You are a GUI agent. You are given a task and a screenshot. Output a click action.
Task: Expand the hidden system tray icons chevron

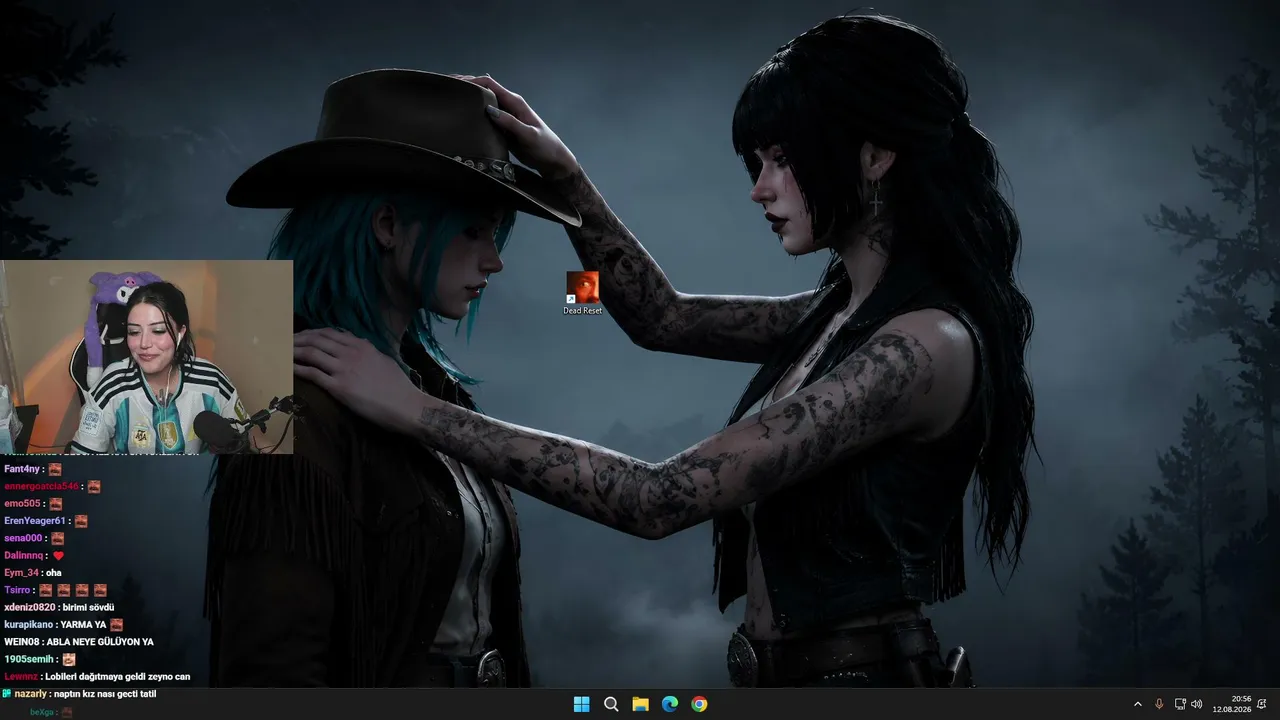pos(1137,704)
